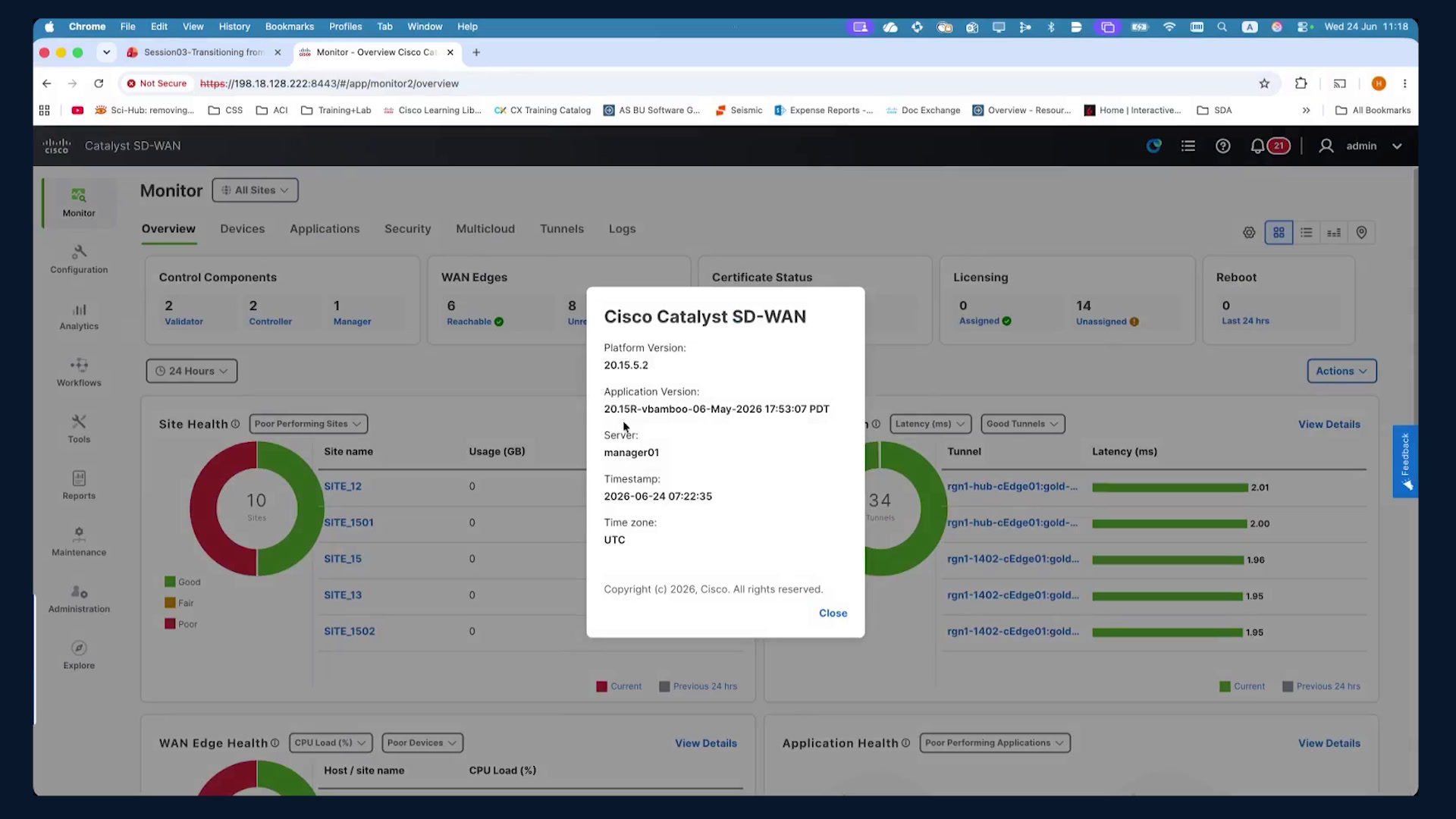Open the Feedback side tab
Screen dimensions: 1456x819
[x=1404, y=461]
